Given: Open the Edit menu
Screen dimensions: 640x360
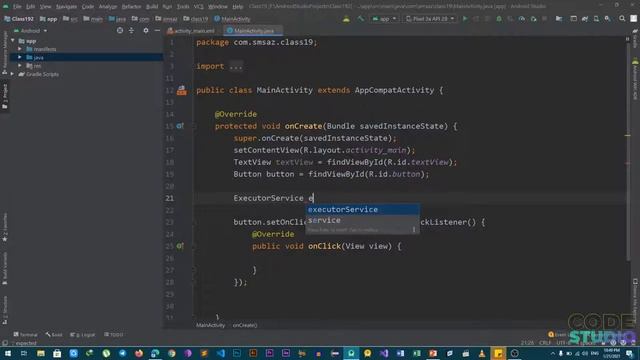Looking at the screenshot, I should (31, 7).
